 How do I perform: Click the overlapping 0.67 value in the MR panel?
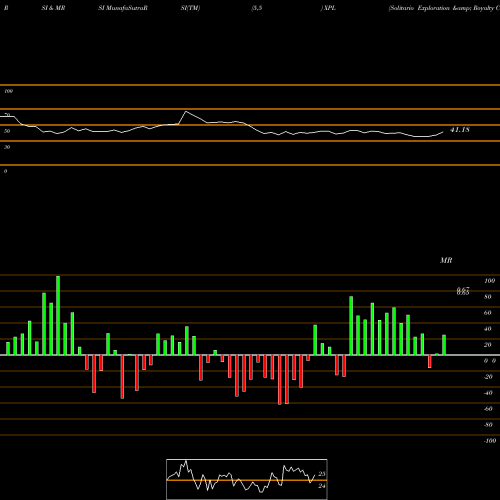point(463,290)
